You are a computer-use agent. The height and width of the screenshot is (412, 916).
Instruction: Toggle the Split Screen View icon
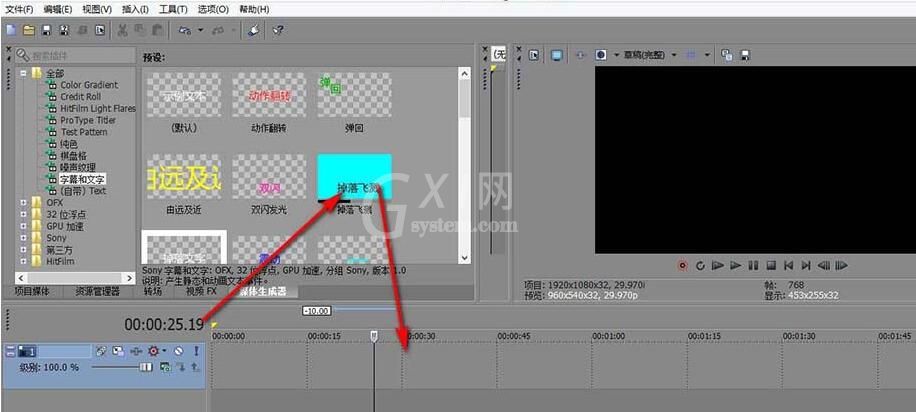coord(601,55)
